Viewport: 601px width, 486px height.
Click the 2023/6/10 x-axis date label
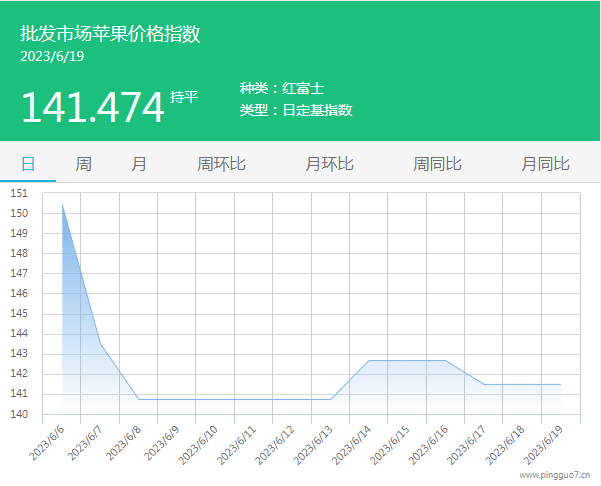[x=201, y=441]
